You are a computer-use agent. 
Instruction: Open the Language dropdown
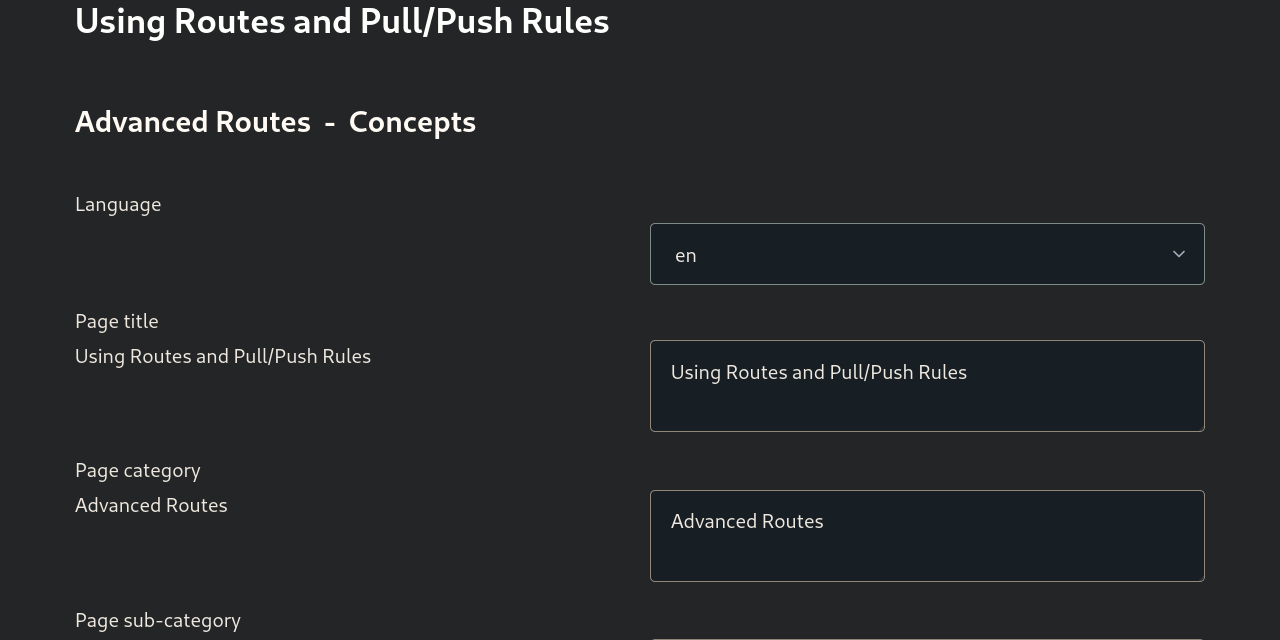(926, 254)
